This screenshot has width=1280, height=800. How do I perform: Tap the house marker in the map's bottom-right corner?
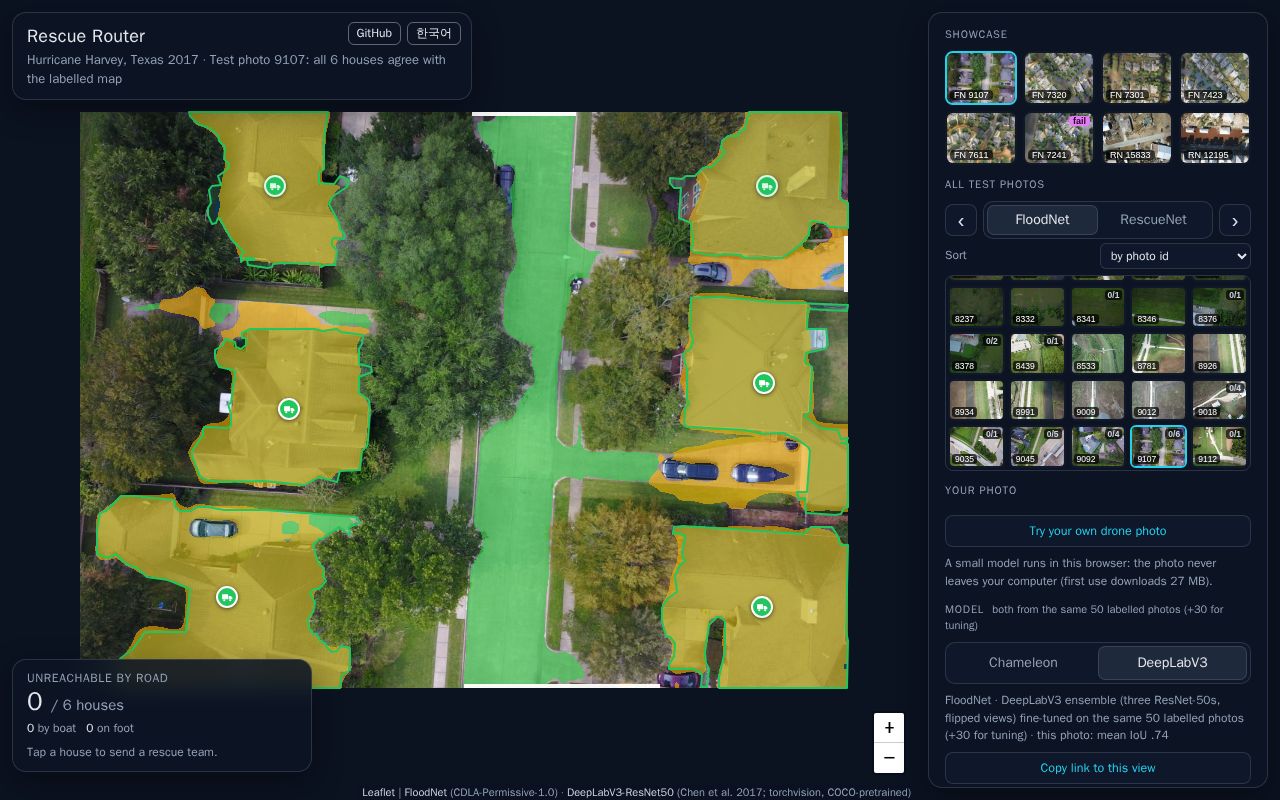coord(762,607)
